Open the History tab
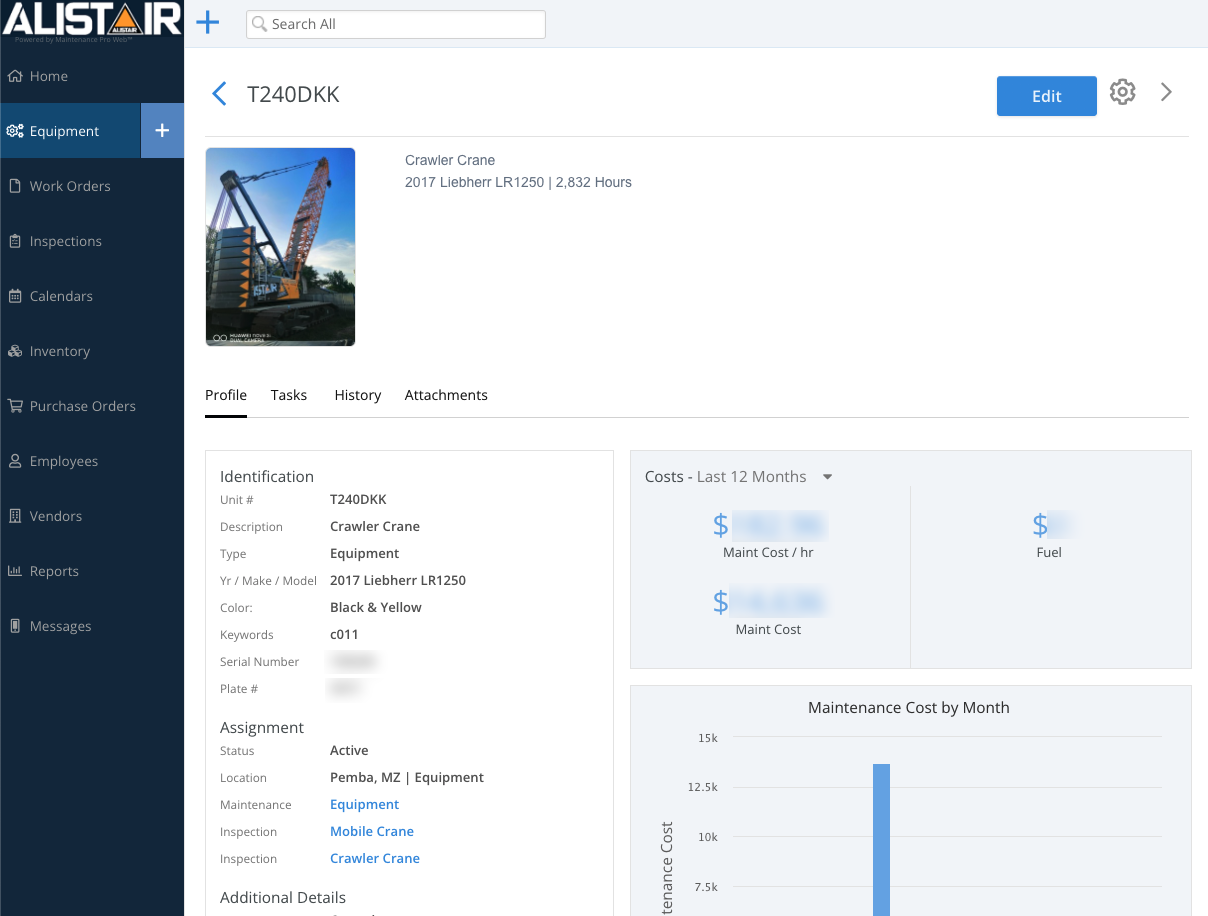1208x916 pixels. click(x=357, y=395)
